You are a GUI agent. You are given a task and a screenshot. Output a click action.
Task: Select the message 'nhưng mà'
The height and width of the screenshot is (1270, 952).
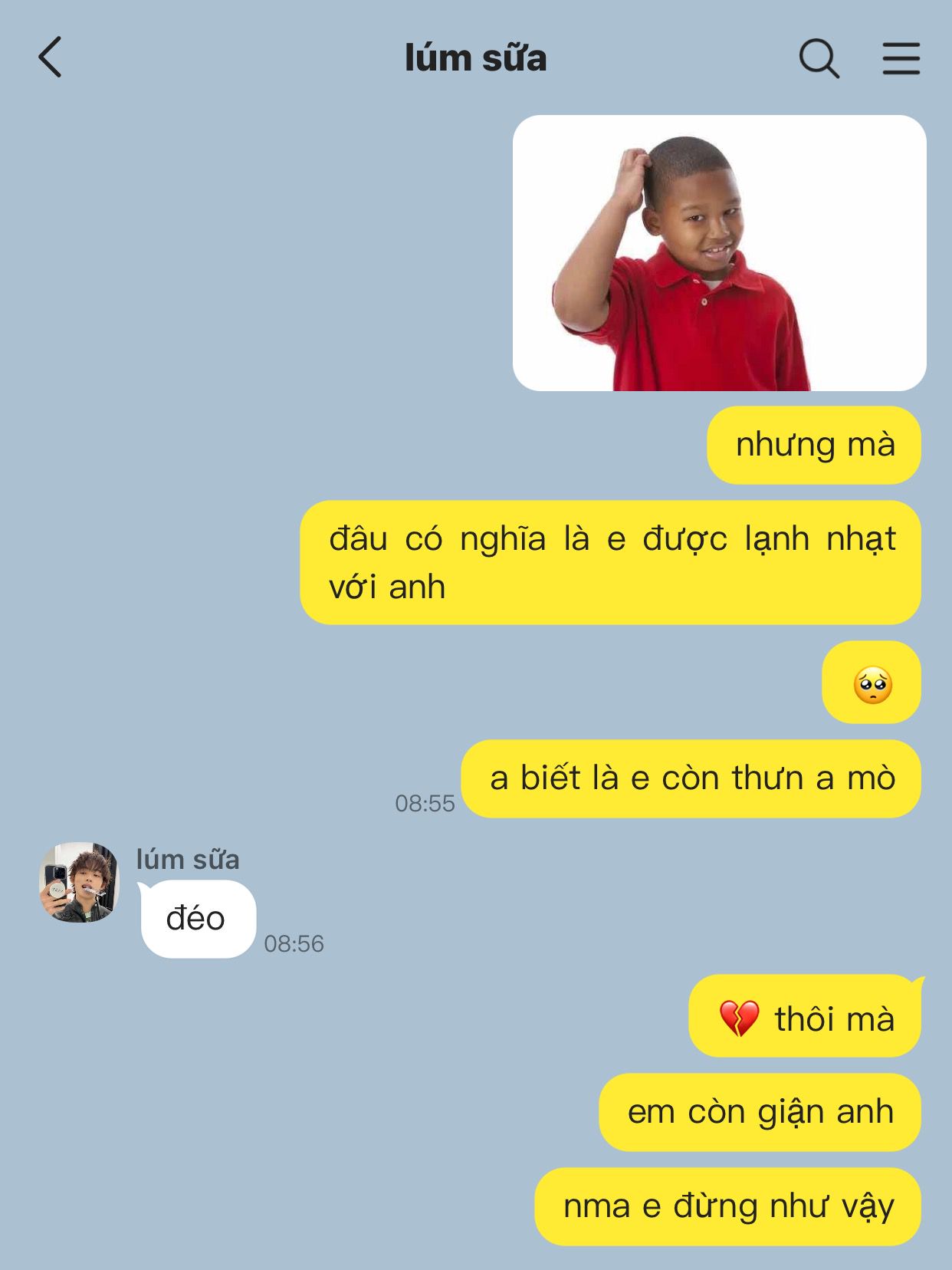coord(814,445)
